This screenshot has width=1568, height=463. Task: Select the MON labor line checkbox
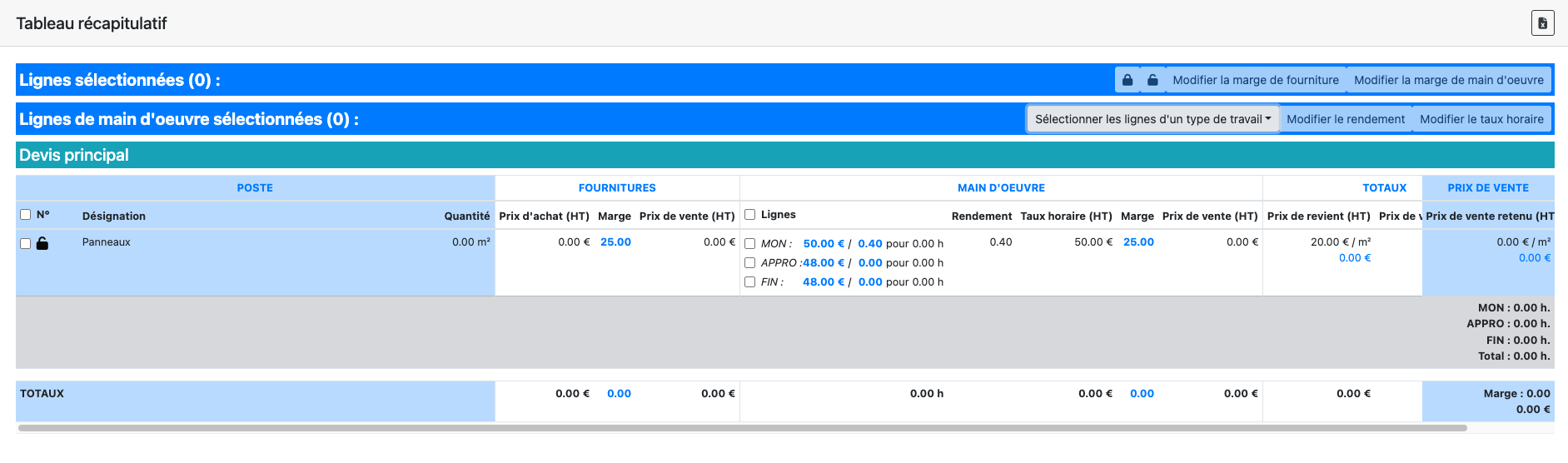(x=750, y=244)
